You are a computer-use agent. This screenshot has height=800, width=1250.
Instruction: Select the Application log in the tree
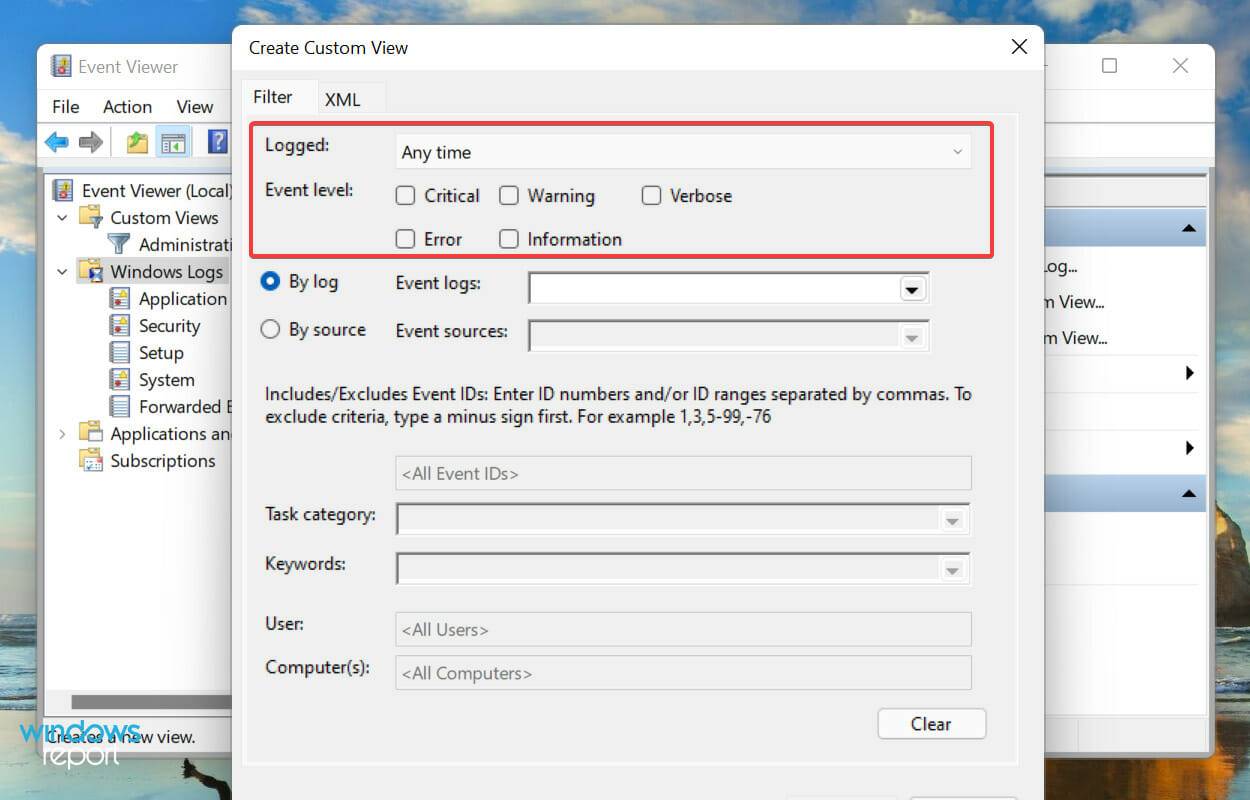(x=183, y=298)
